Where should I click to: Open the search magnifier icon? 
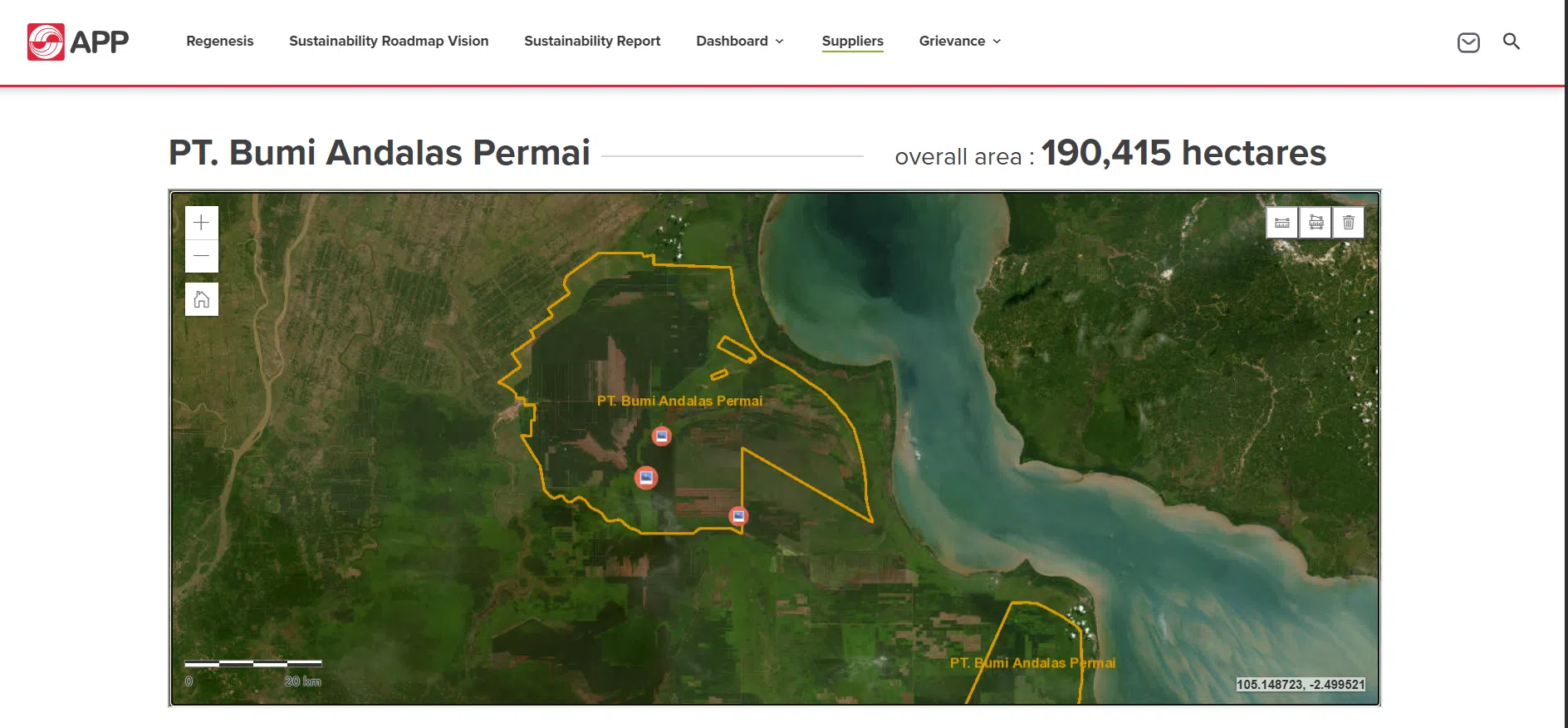pos(1512,42)
